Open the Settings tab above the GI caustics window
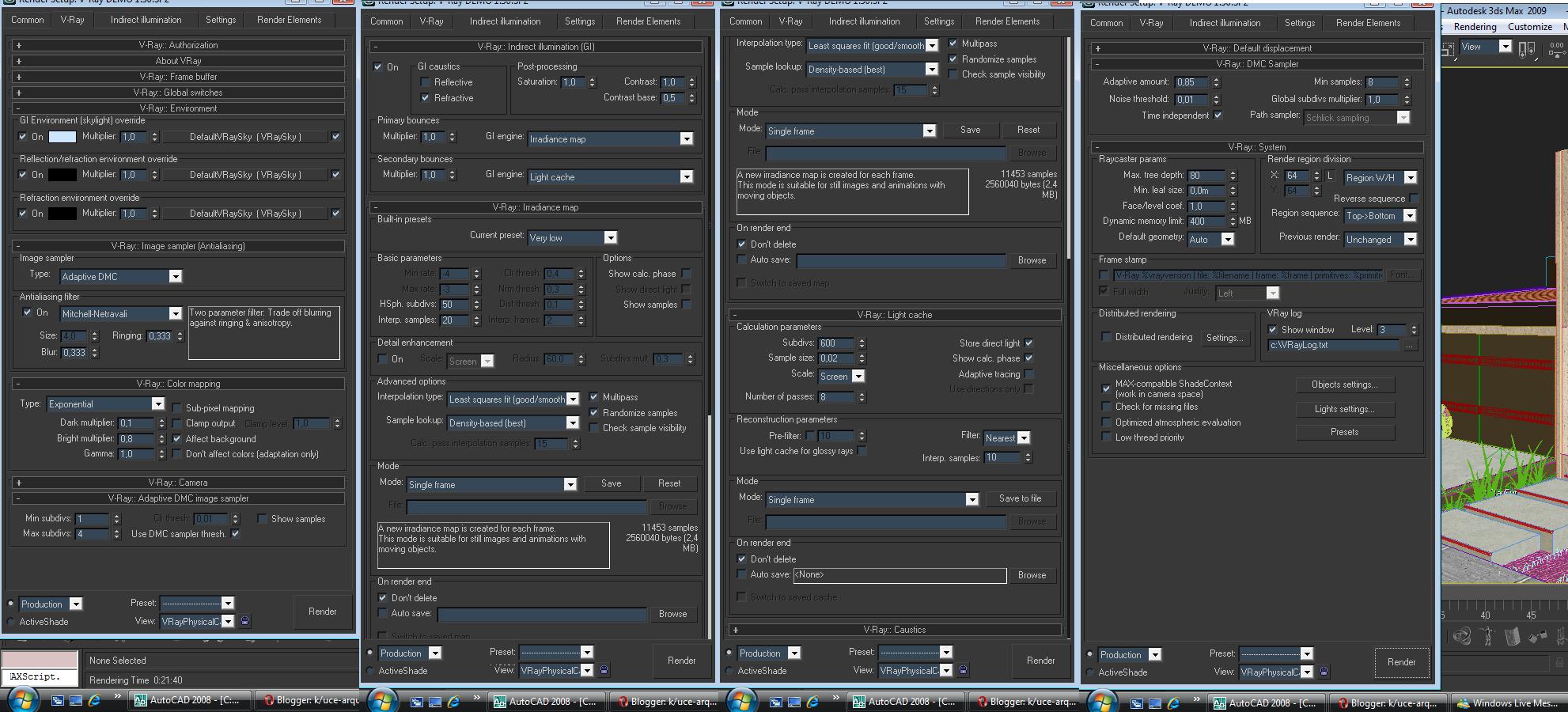 point(580,21)
